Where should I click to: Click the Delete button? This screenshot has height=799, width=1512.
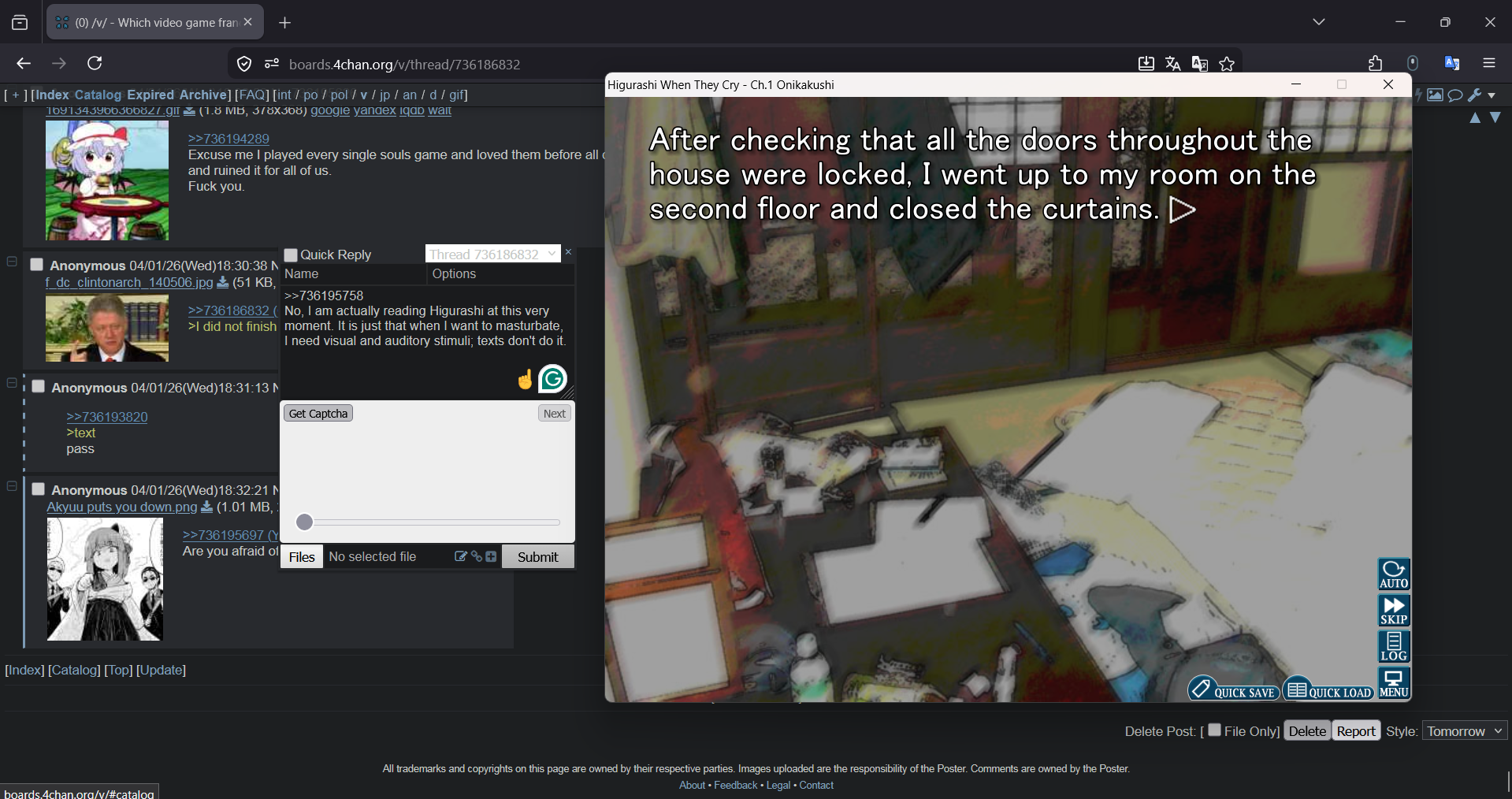[1307, 731]
